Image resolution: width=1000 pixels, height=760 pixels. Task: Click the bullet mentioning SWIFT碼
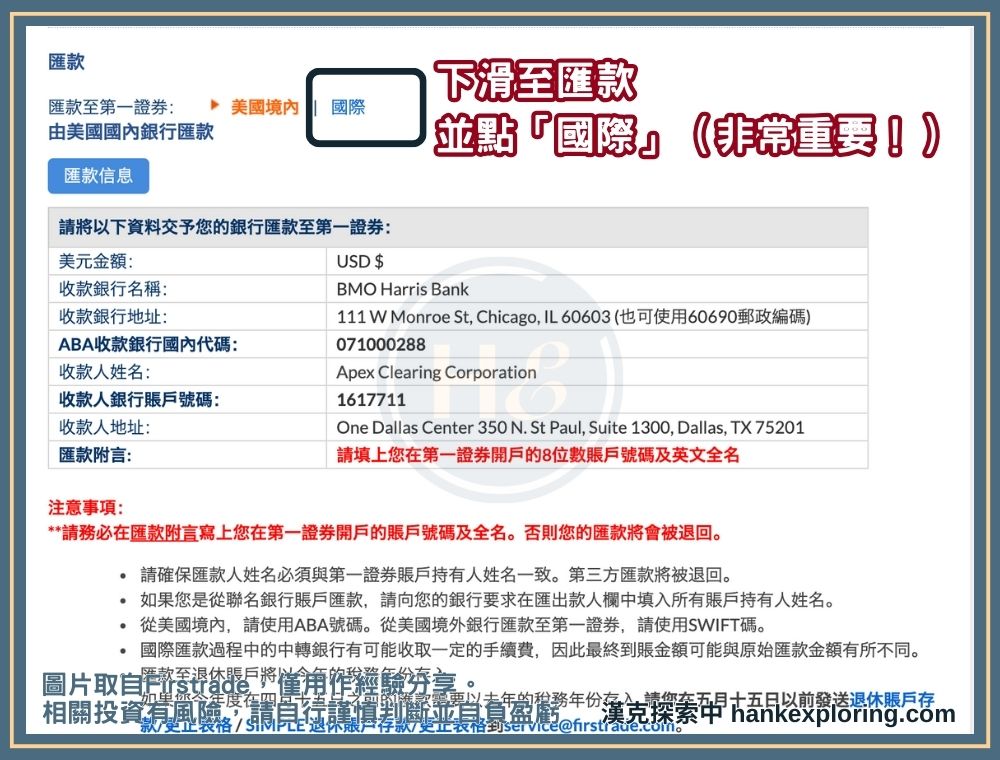click(x=454, y=625)
